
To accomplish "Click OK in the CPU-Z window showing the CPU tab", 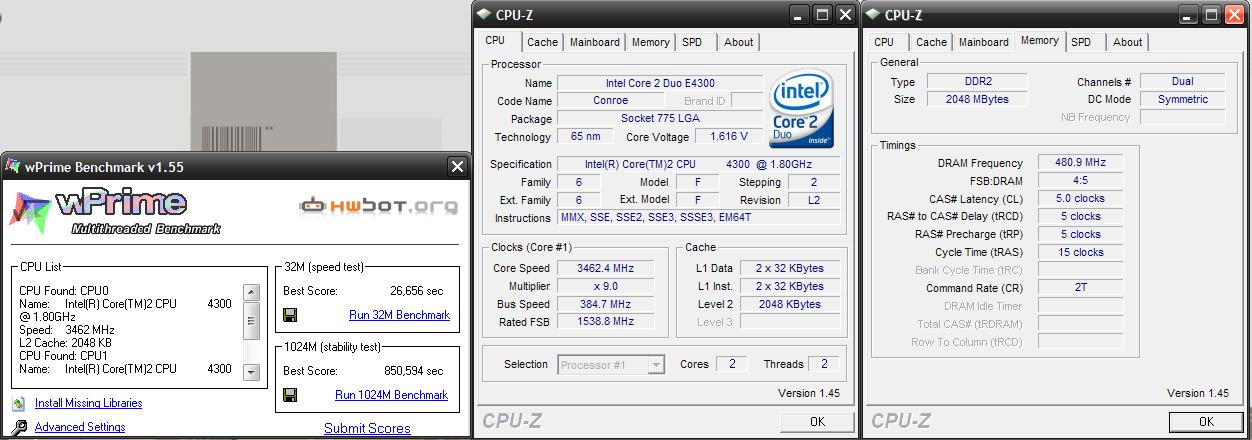I will click(x=817, y=422).
